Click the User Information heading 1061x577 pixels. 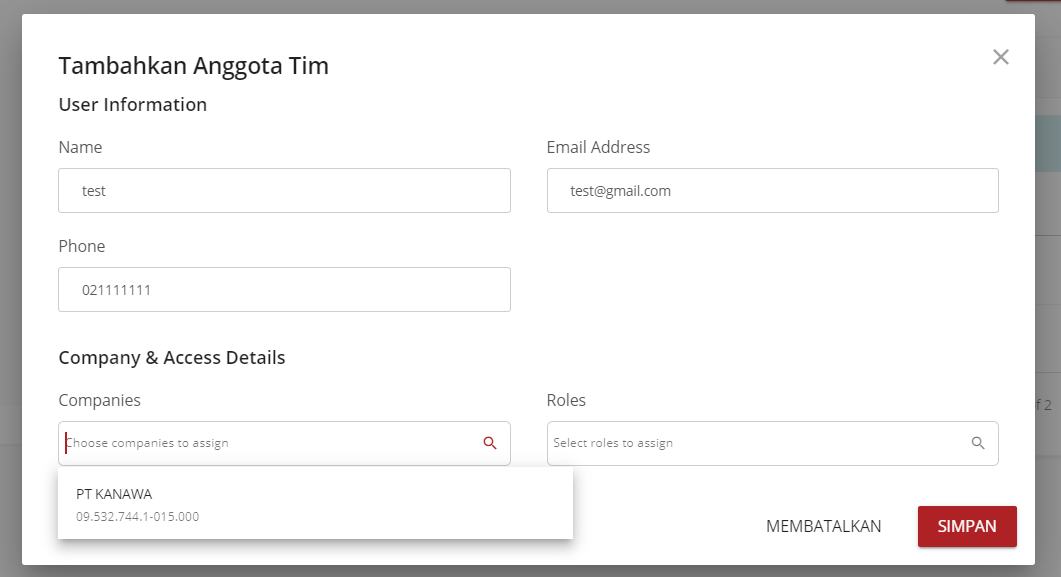pyautogui.click(x=133, y=104)
